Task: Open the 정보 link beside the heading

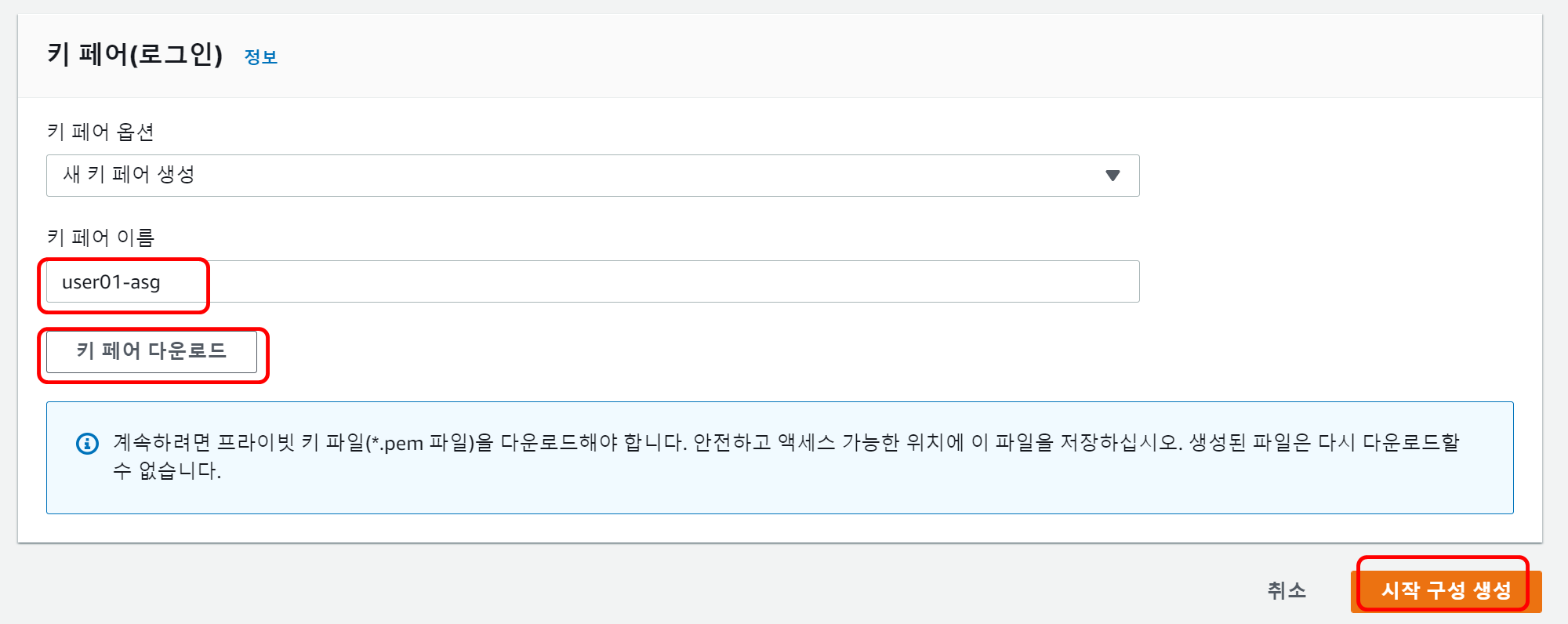Action: coord(260,57)
